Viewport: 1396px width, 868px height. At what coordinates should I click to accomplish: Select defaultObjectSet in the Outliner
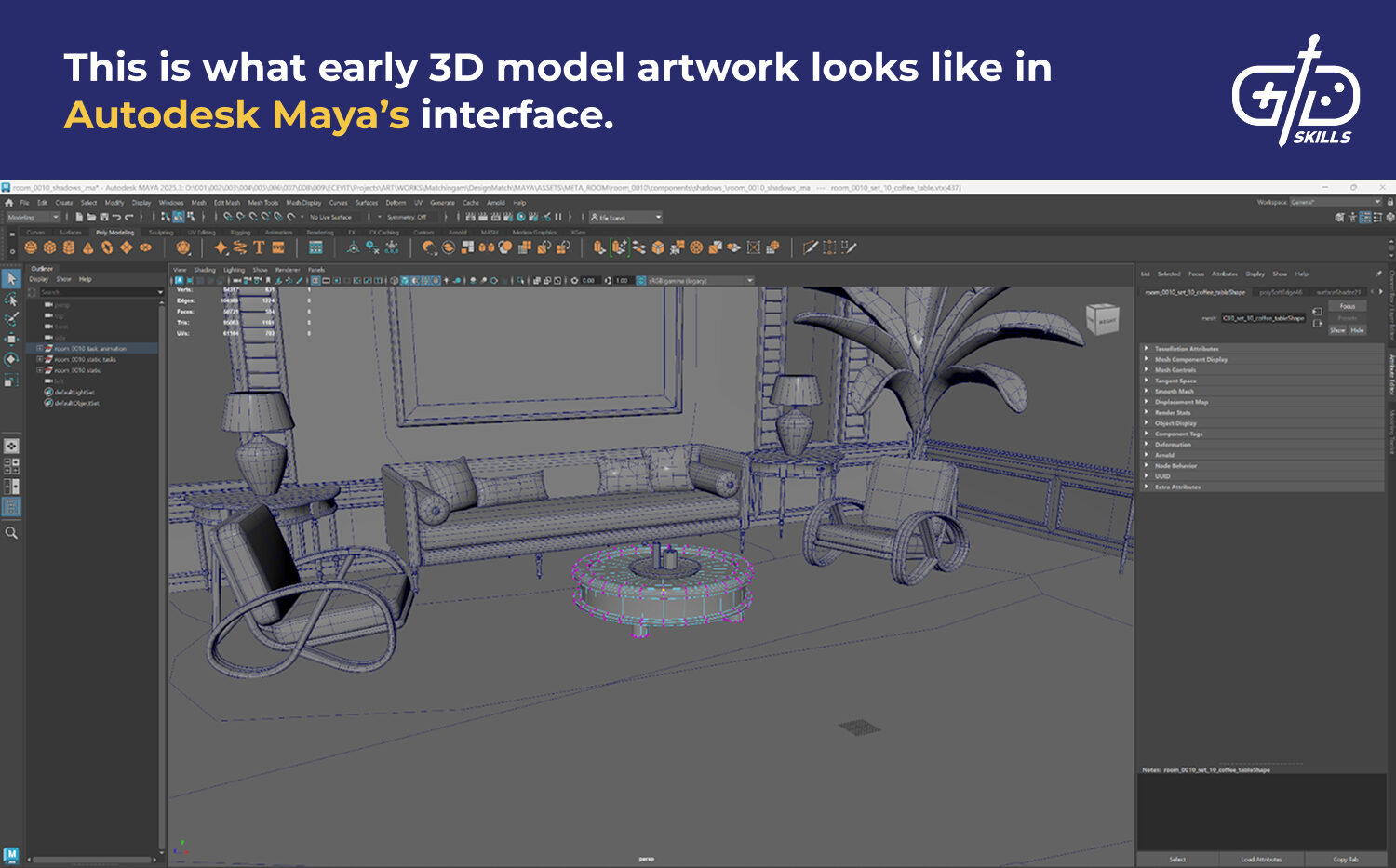78,403
